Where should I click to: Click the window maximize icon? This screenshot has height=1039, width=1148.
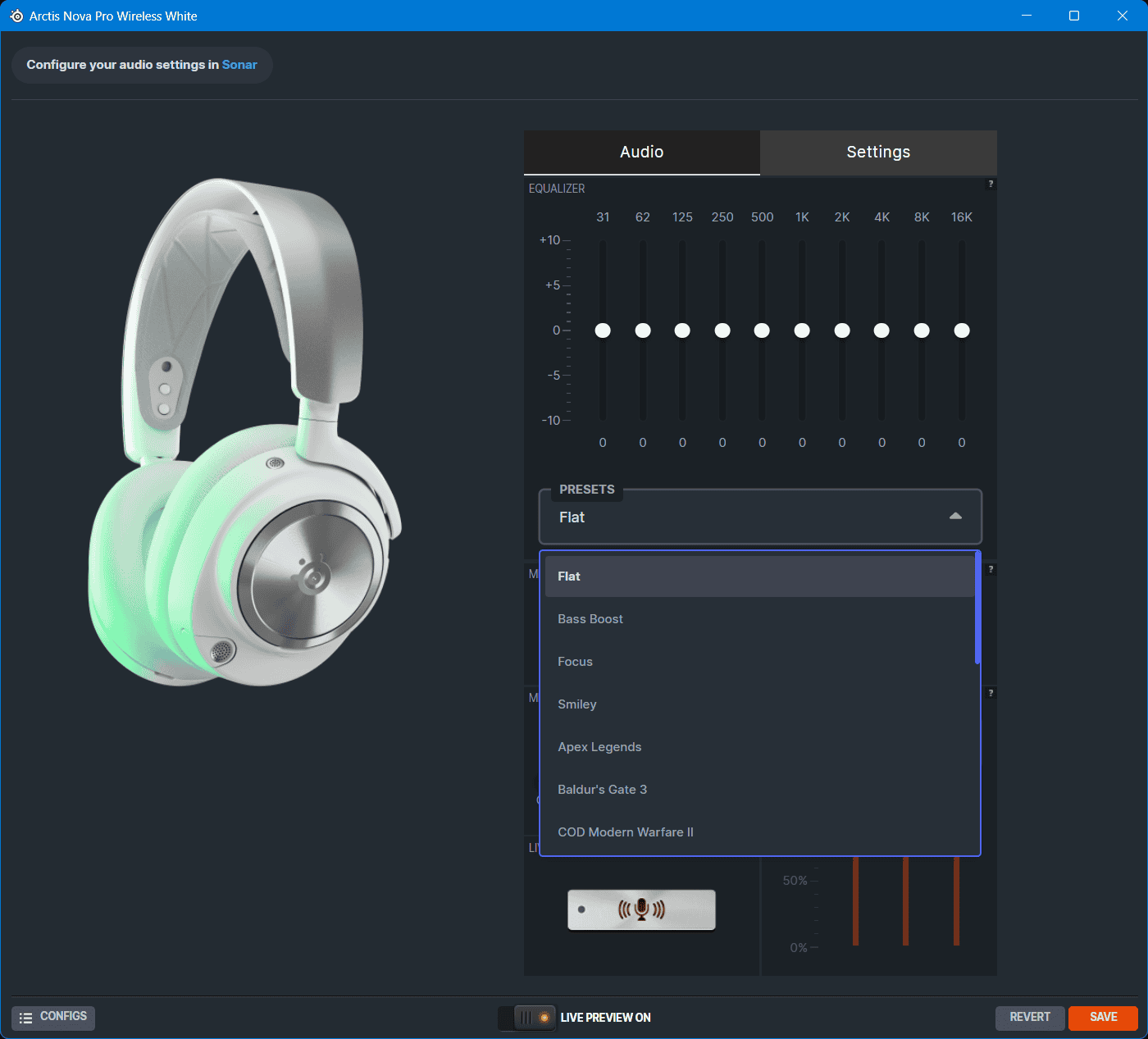[1074, 16]
